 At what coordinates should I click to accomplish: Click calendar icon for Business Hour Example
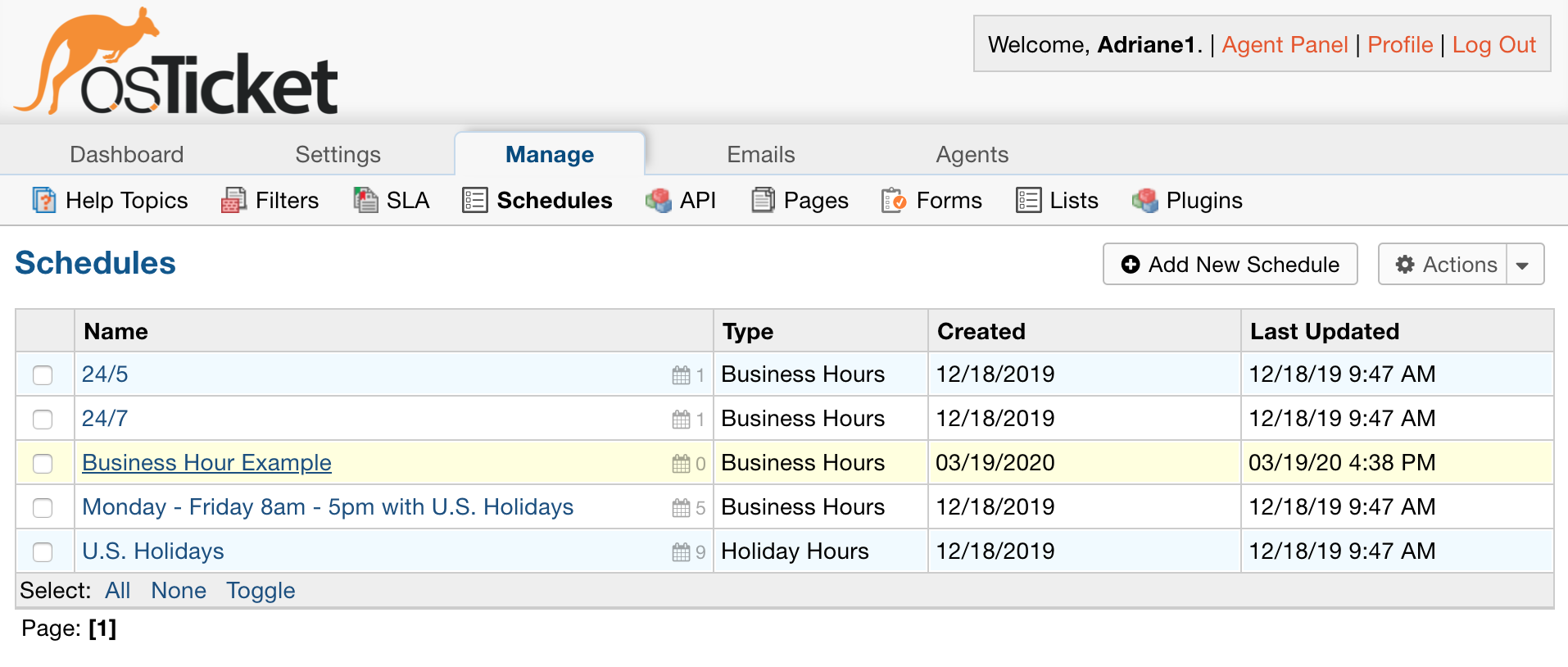681,464
